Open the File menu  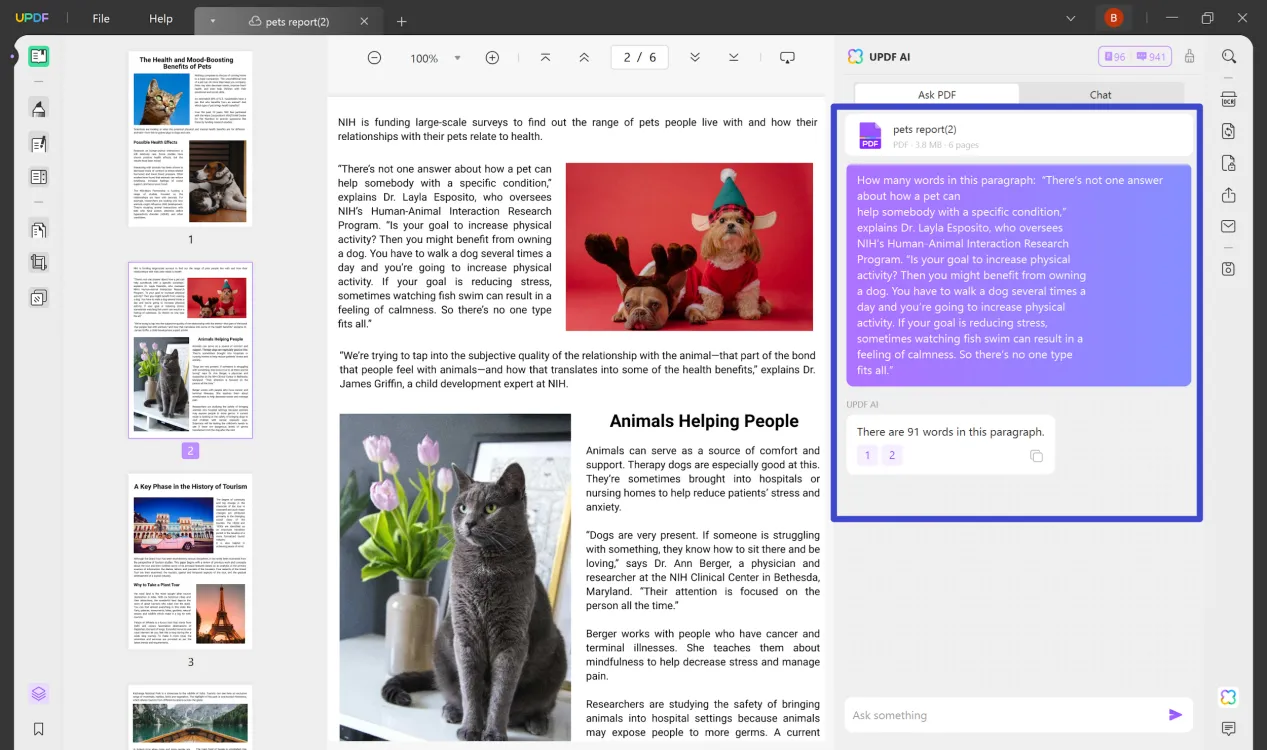[101, 19]
